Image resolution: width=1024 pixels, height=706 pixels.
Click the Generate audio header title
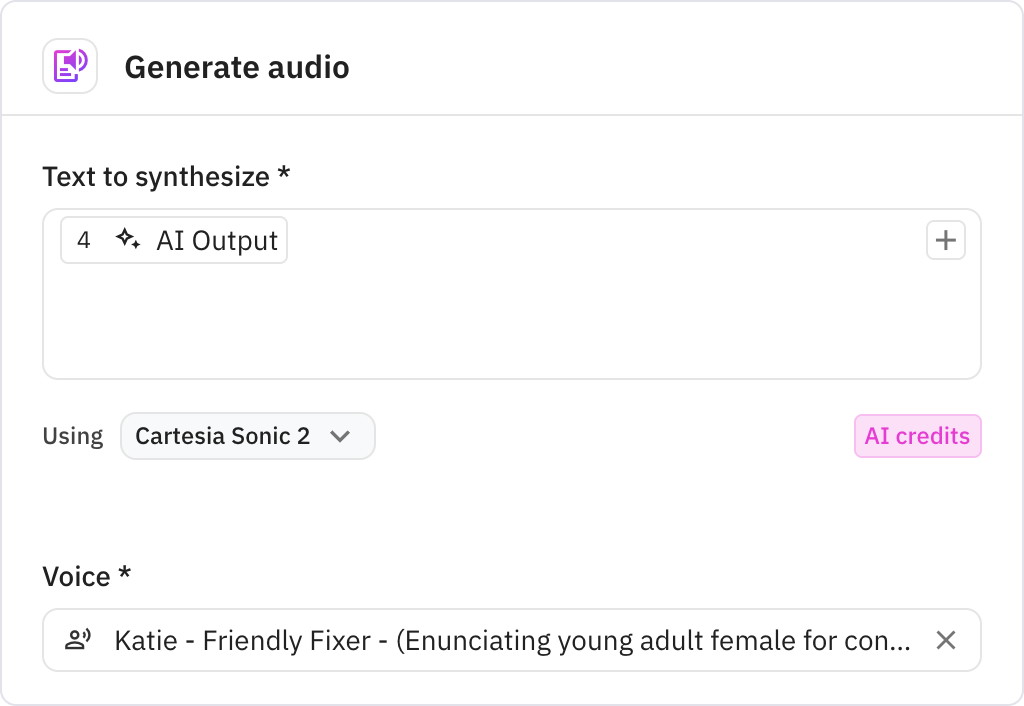click(x=237, y=67)
